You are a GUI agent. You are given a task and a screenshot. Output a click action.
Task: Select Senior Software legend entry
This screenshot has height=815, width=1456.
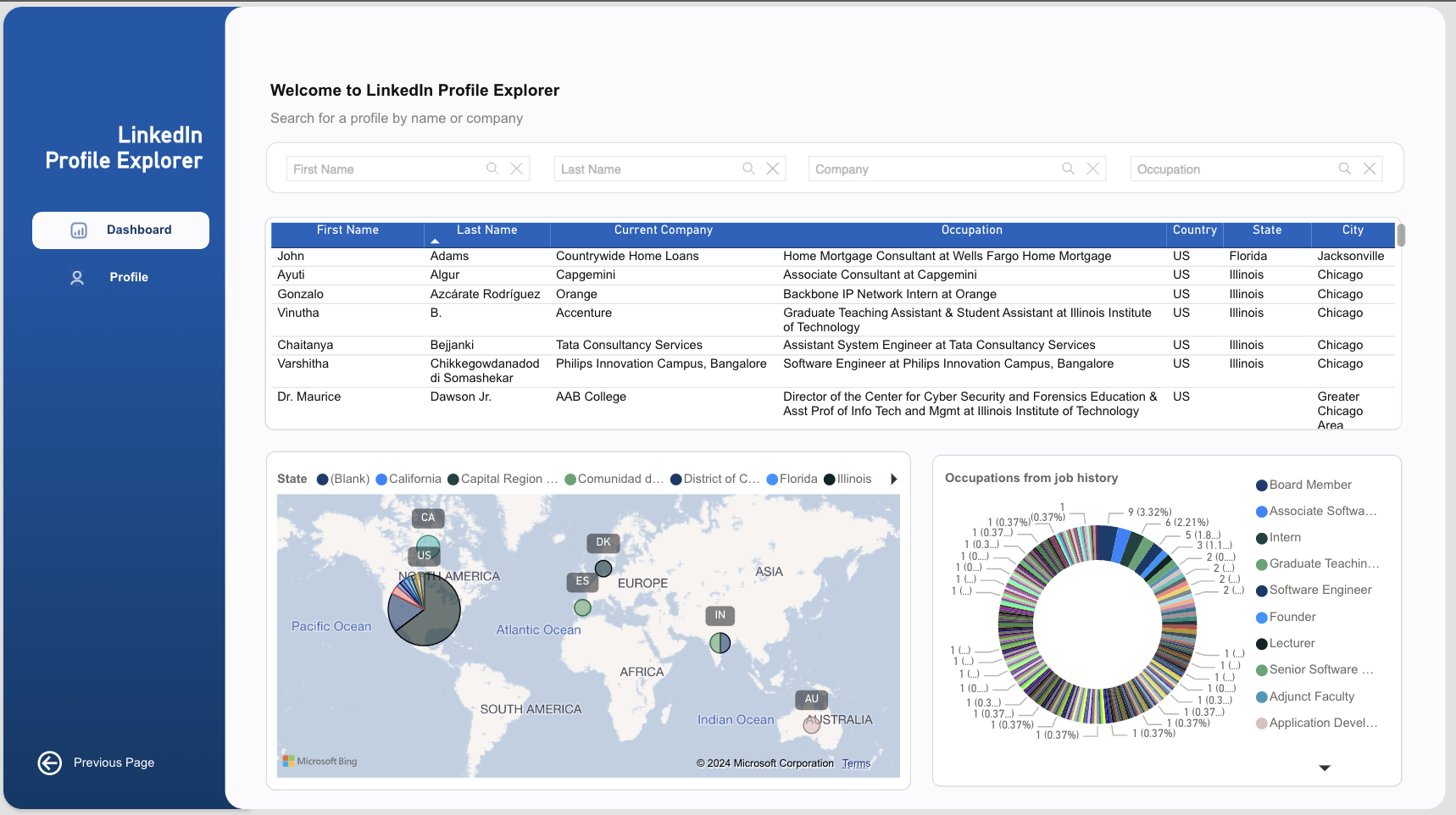click(x=1314, y=670)
